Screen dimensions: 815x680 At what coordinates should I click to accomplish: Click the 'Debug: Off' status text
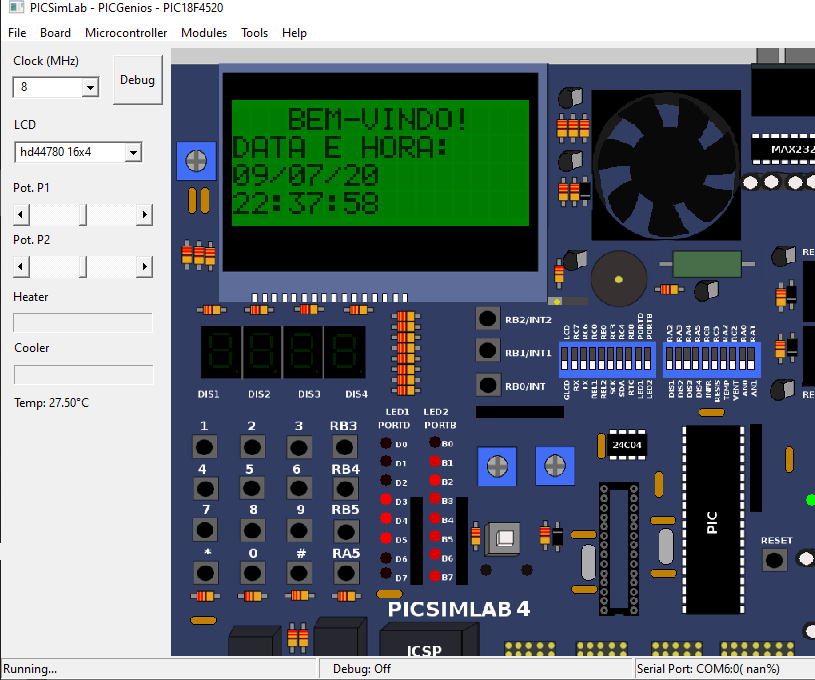[x=362, y=669]
